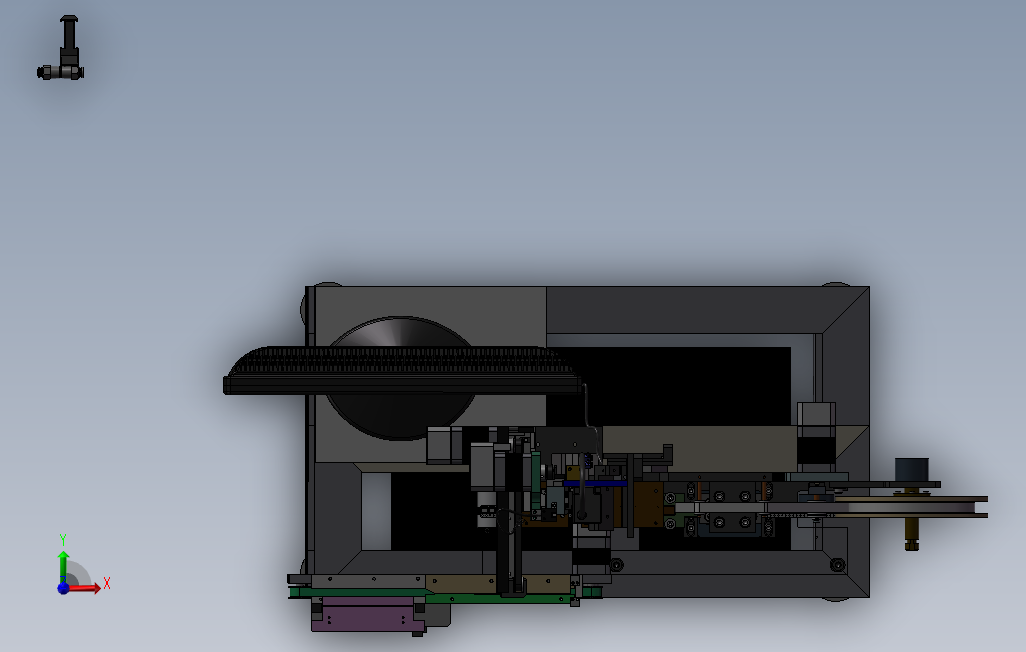The image size is (1026, 652).
Task: Click the green Y axis arrow of the triad
Action: [x=63, y=566]
